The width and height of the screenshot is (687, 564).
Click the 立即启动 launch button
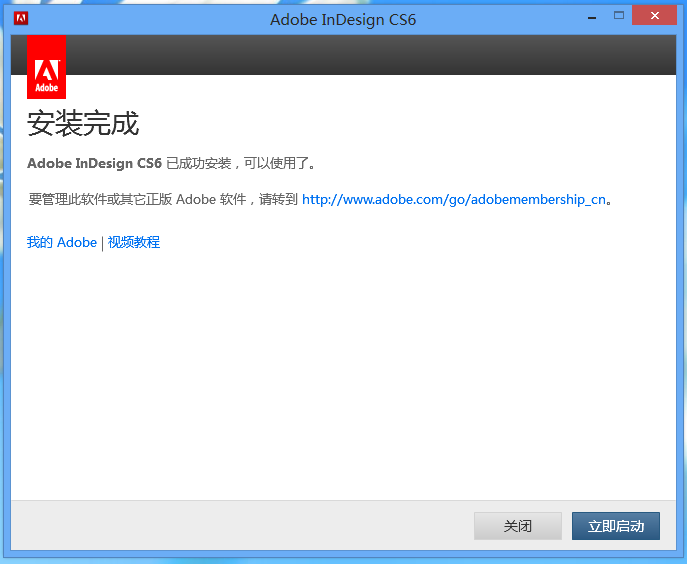[x=616, y=526]
